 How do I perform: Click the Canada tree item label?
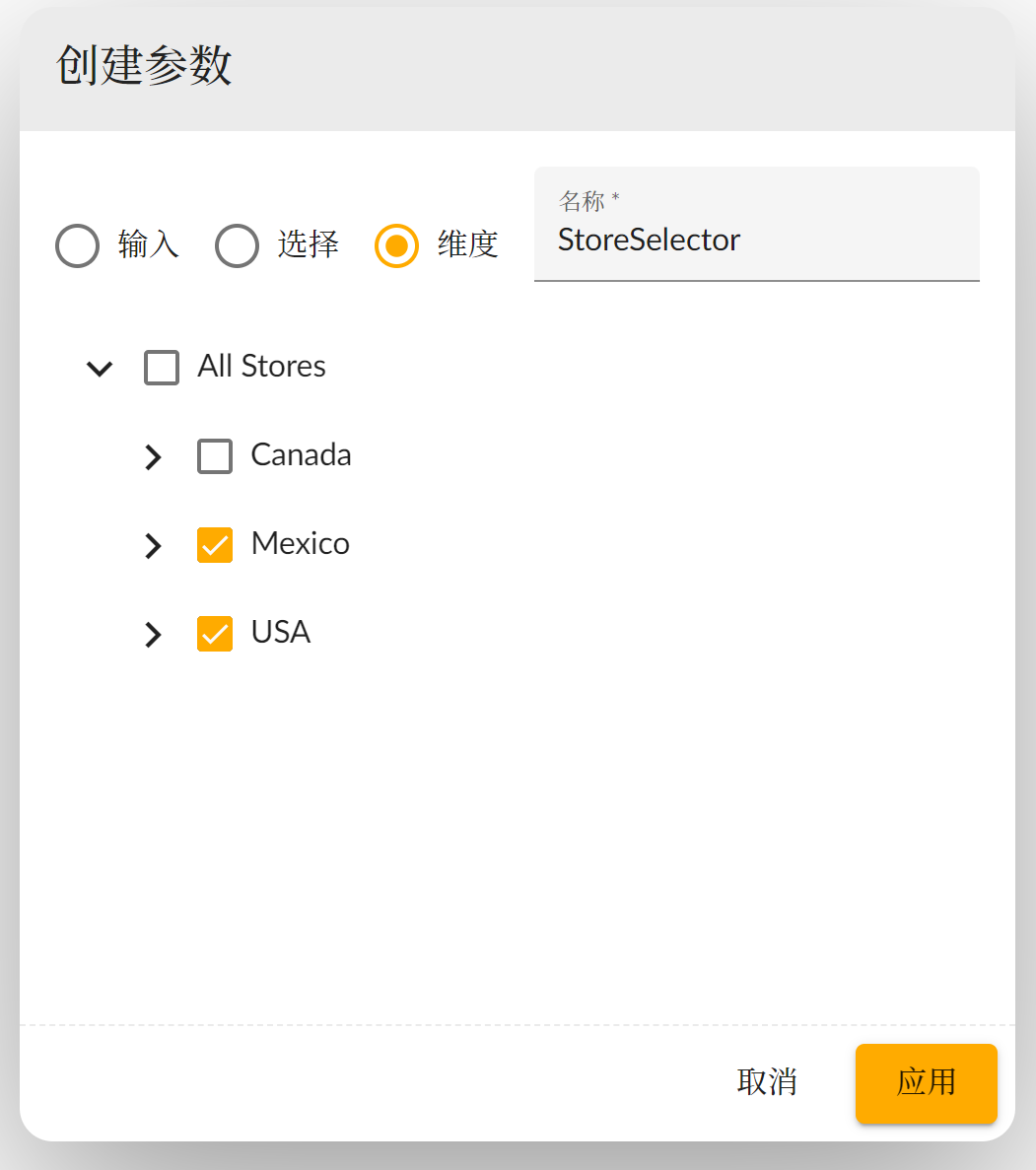coord(301,455)
